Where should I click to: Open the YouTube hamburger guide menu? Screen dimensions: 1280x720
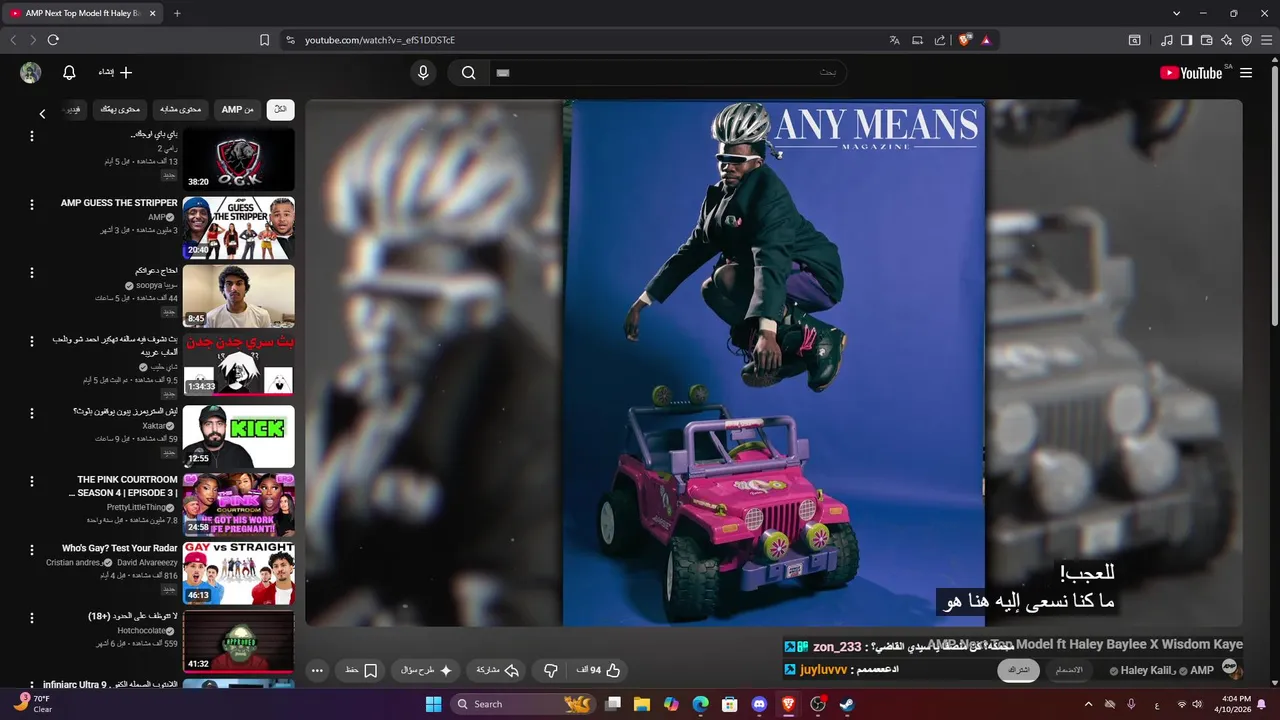(x=1246, y=73)
